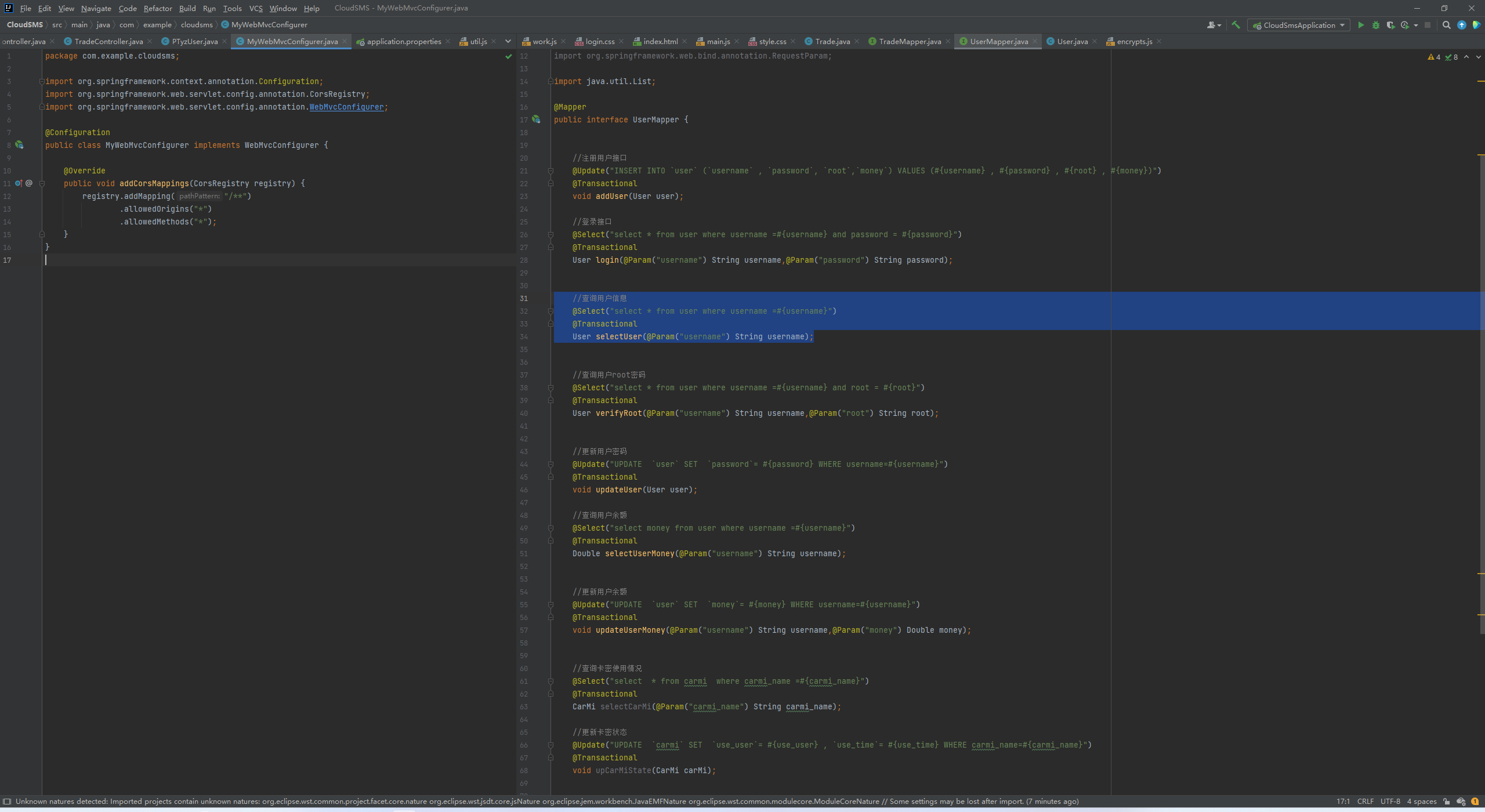Follow WebMvcConfigurer link in import statement
Viewport: 1485px width, 812px height.
(346, 107)
